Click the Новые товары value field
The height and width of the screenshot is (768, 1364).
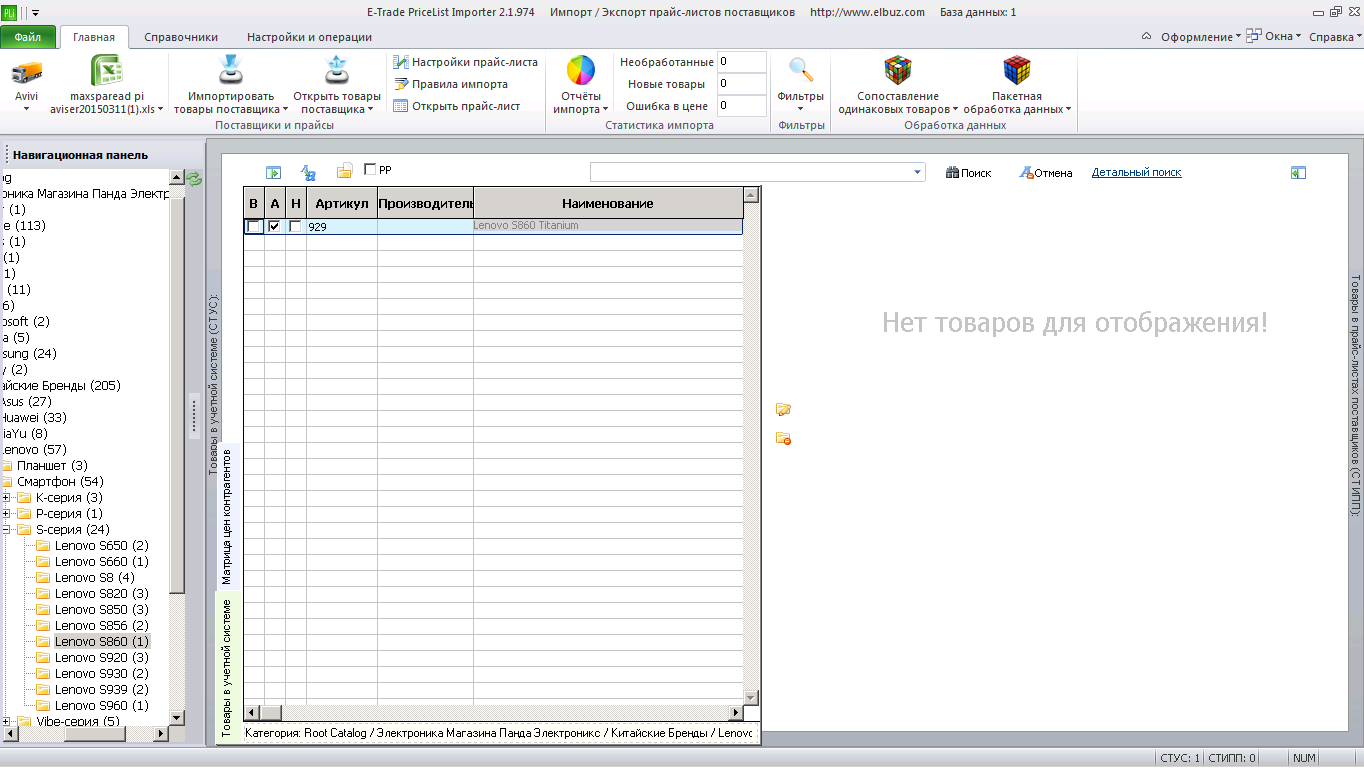[741, 84]
